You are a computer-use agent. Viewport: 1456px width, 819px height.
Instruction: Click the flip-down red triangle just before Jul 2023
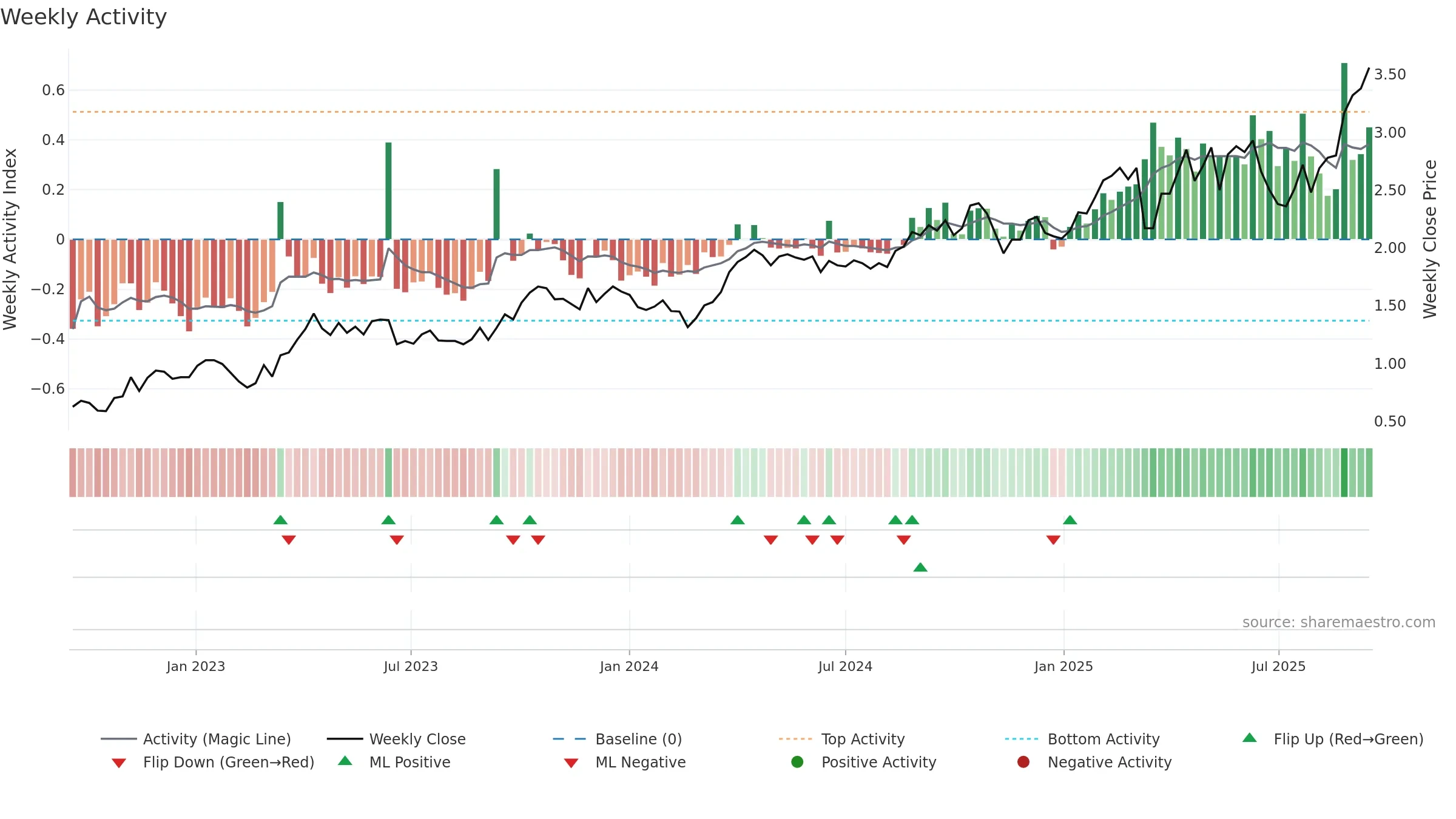[397, 539]
